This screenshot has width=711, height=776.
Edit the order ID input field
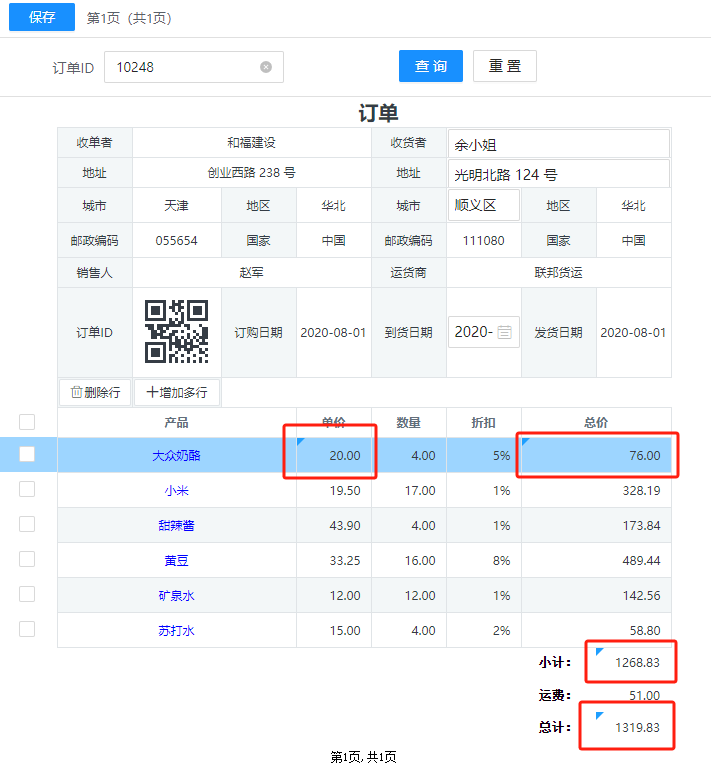(185, 67)
